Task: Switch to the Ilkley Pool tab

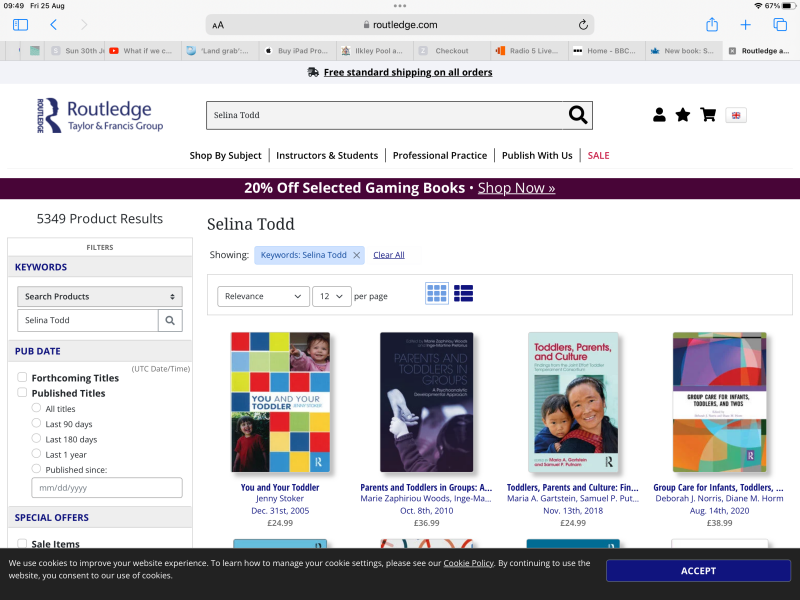Action: (375, 51)
